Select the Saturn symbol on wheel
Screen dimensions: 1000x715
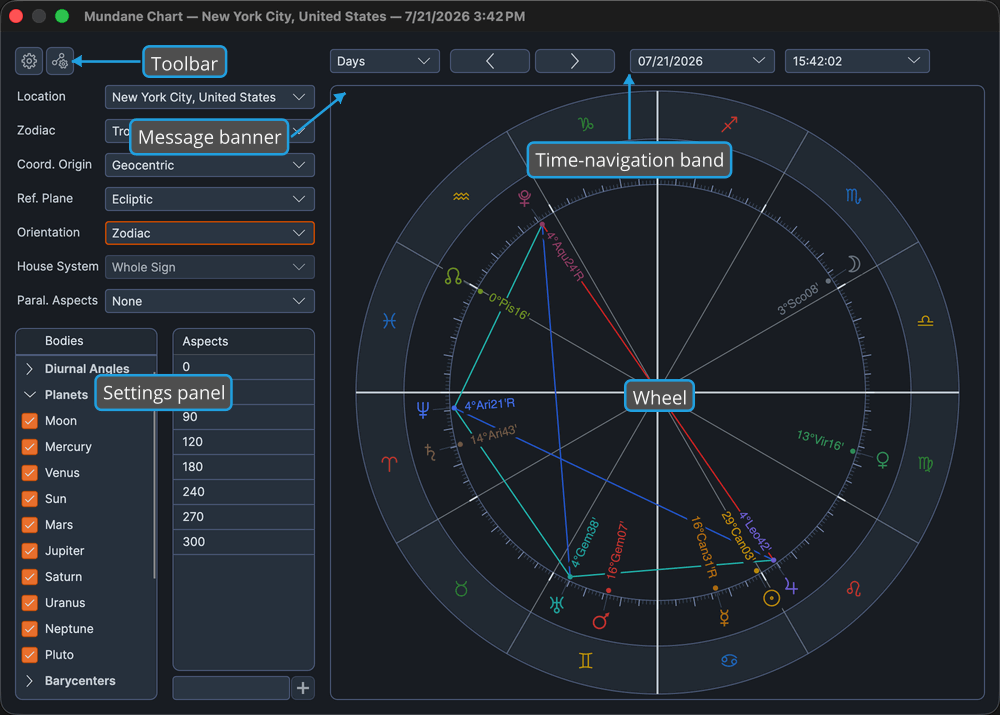click(430, 452)
